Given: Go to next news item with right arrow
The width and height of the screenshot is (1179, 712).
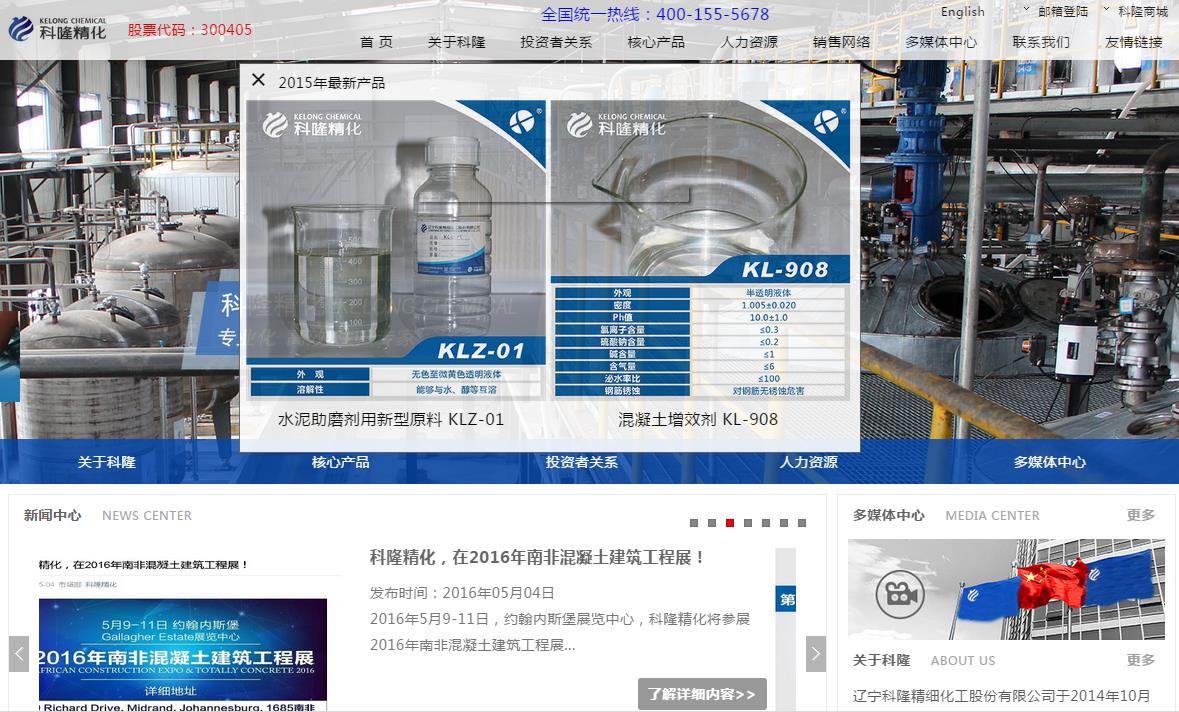Looking at the screenshot, I should click(816, 654).
